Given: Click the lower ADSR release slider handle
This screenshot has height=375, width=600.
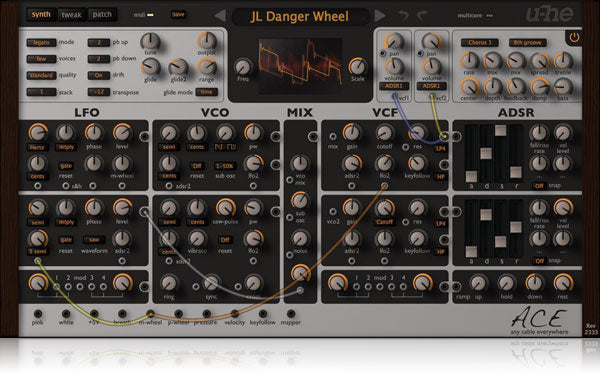Looking at the screenshot, I should click(x=516, y=227).
